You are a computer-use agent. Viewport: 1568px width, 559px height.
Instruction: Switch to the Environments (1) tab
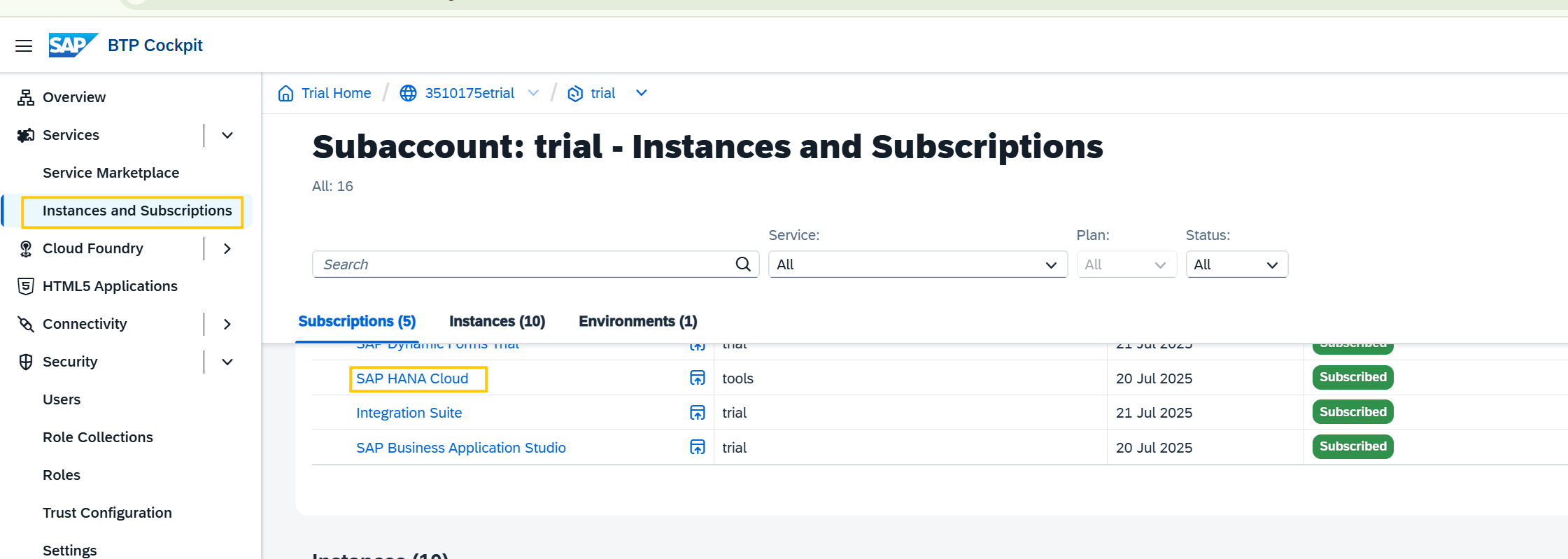pos(638,321)
